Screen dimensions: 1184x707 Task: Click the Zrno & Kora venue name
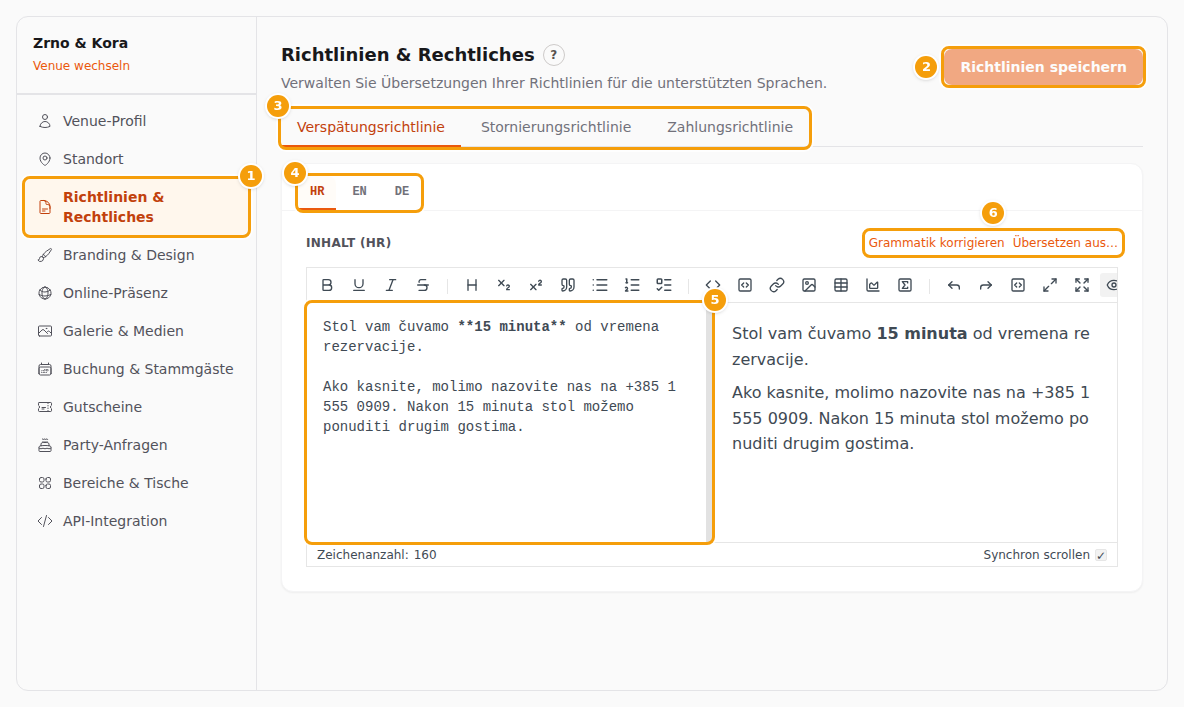coord(80,43)
